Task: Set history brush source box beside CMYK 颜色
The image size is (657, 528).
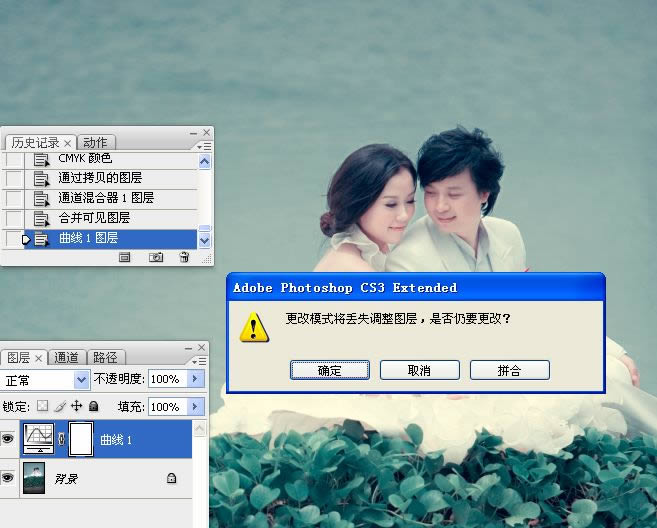Action: pyautogui.click(x=13, y=159)
